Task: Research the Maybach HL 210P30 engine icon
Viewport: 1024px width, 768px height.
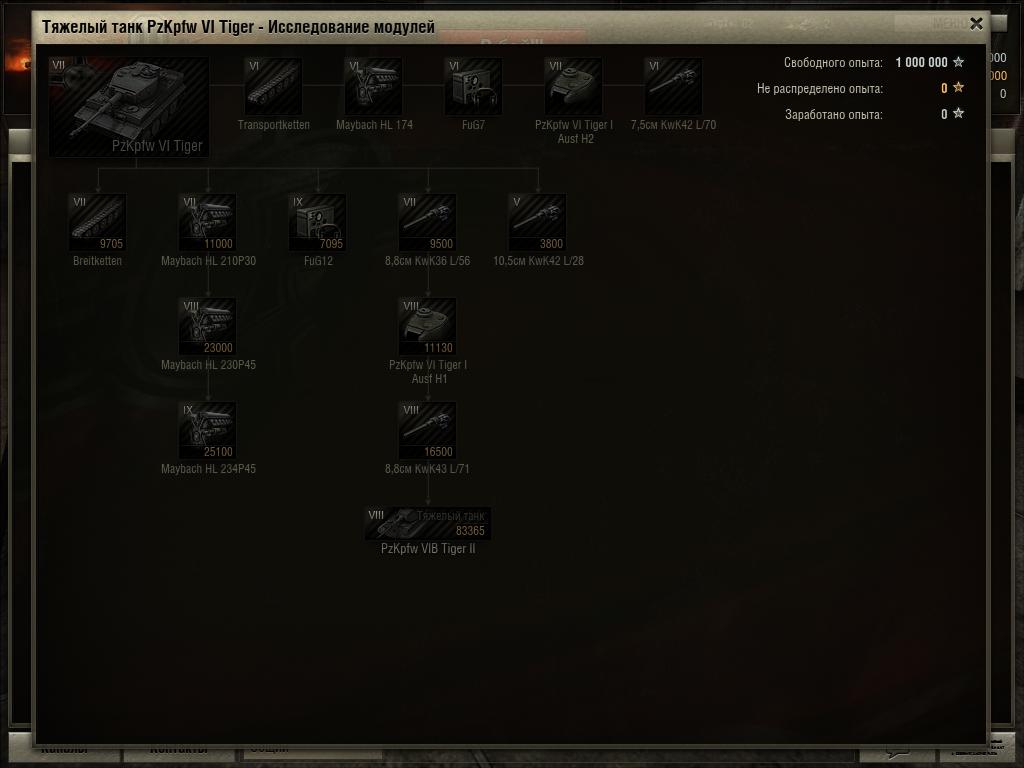Action: pyautogui.click(x=208, y=223)
